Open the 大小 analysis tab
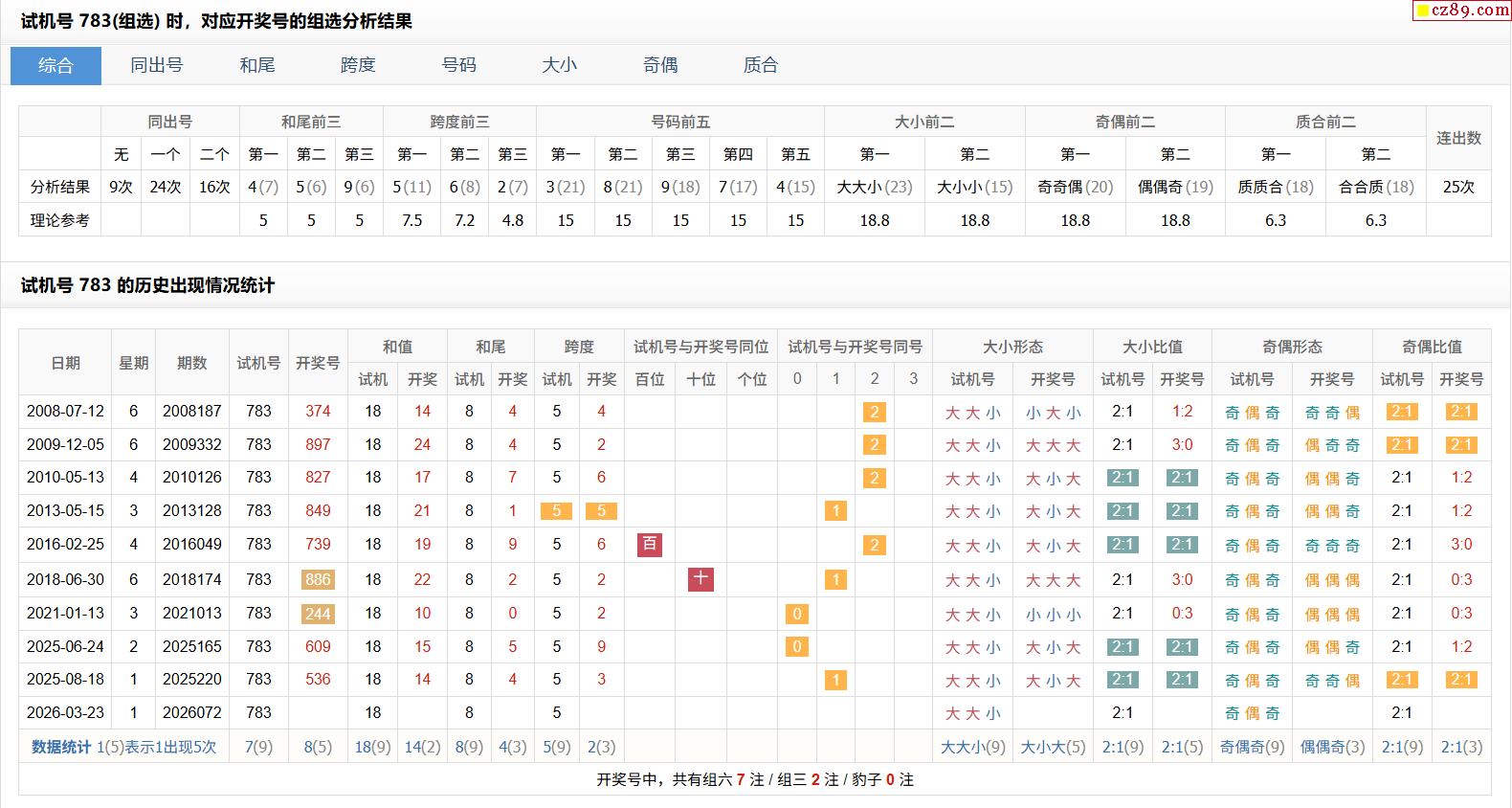The height and width of the screenshot is (808, 1512). [x=560, y=65]
